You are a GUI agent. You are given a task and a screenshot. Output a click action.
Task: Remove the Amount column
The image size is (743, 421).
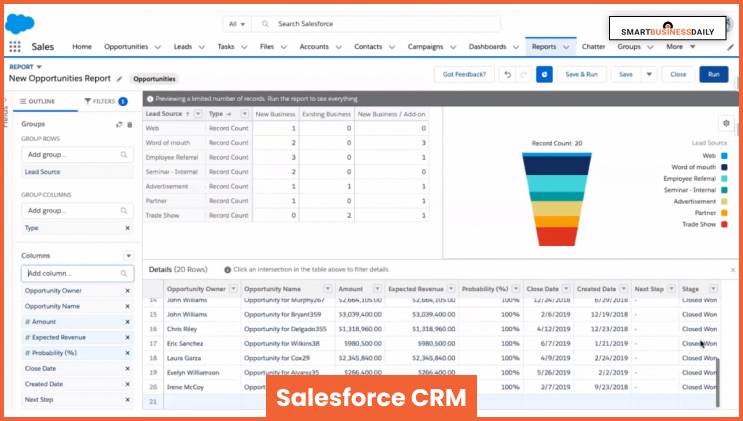(127, 322)
